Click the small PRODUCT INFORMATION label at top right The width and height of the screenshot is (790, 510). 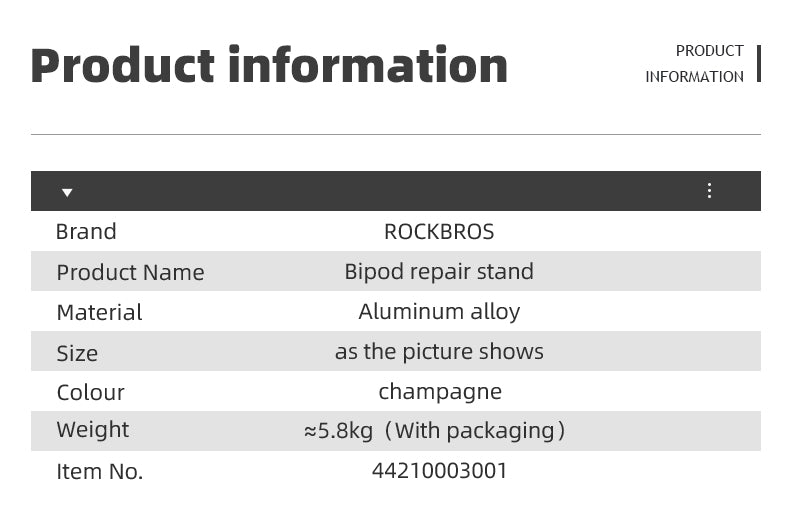point(695,63)
